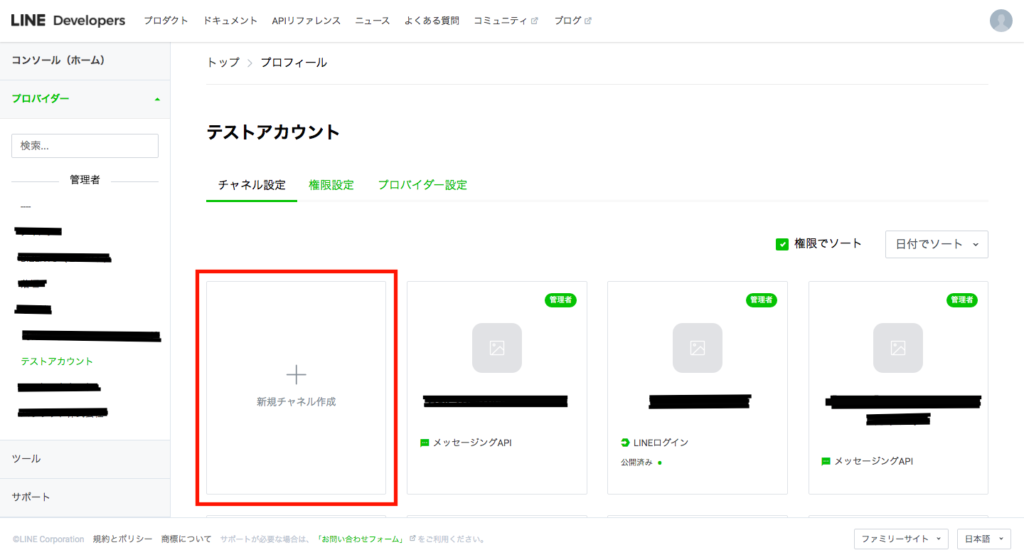
Task: Click the 新規チャネル作成 card
Action: click(x=296, y=388)
